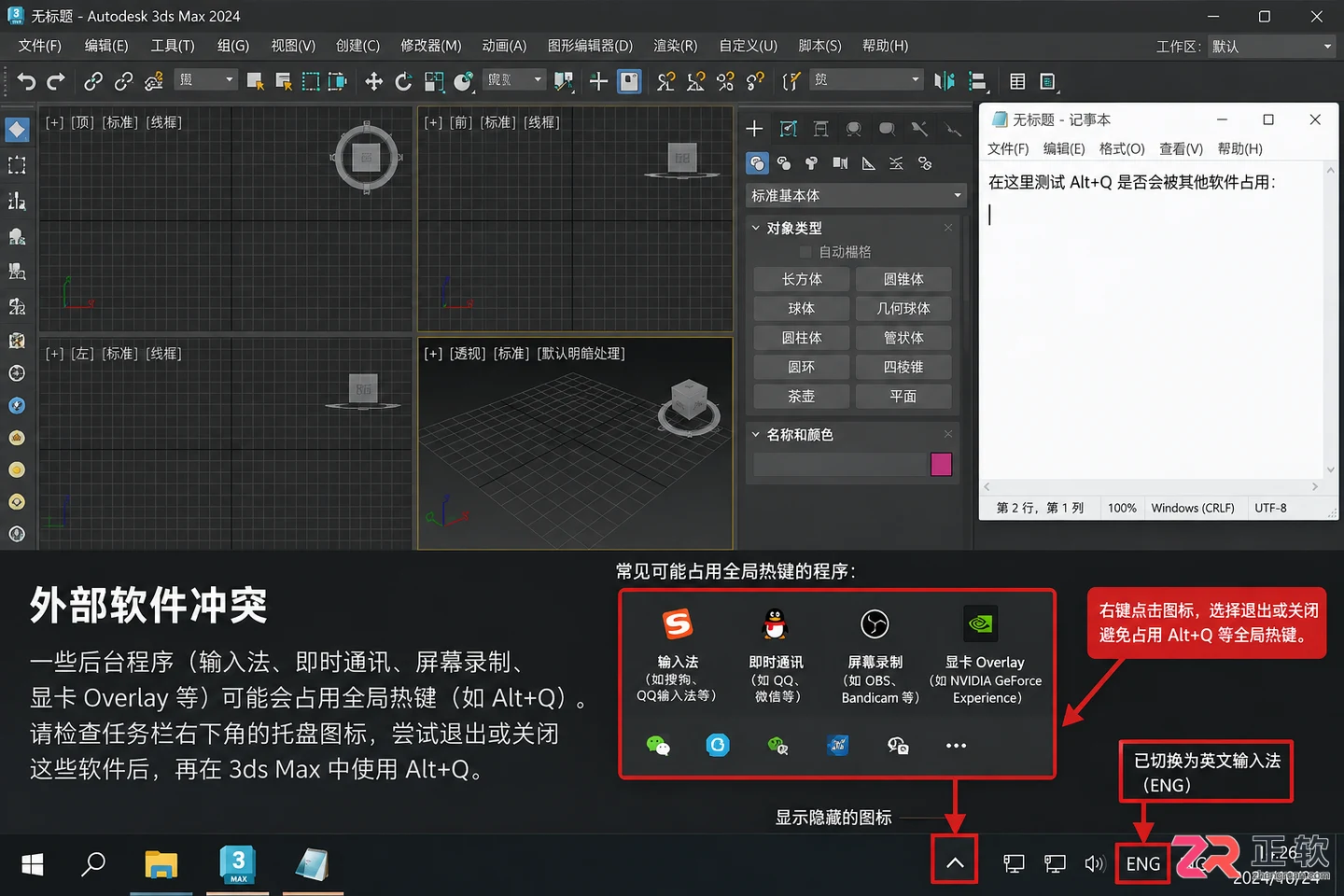The height and width of the screenshot is (896, 1344).
Task: Click the 四棱锥 button
Action: (x=903, y=367)
